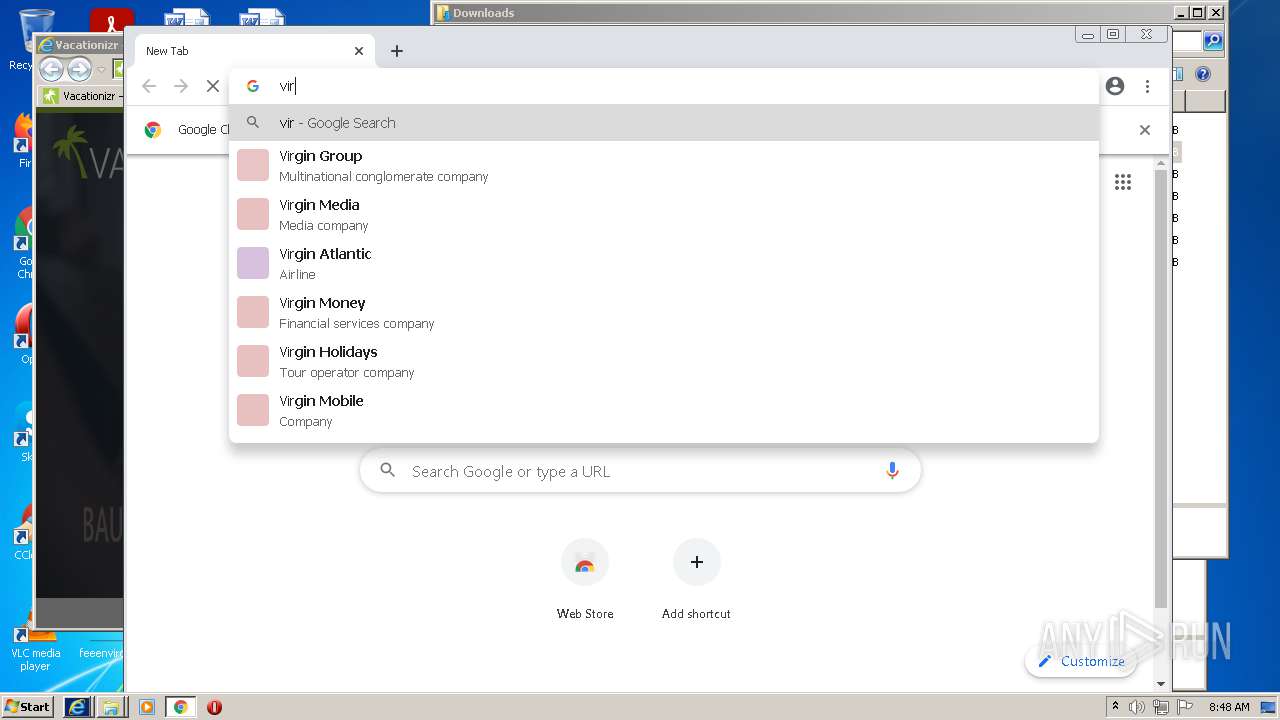Screen dimensions: 1280x720
Task: Stop page loading with the X button
Action: 213,86
